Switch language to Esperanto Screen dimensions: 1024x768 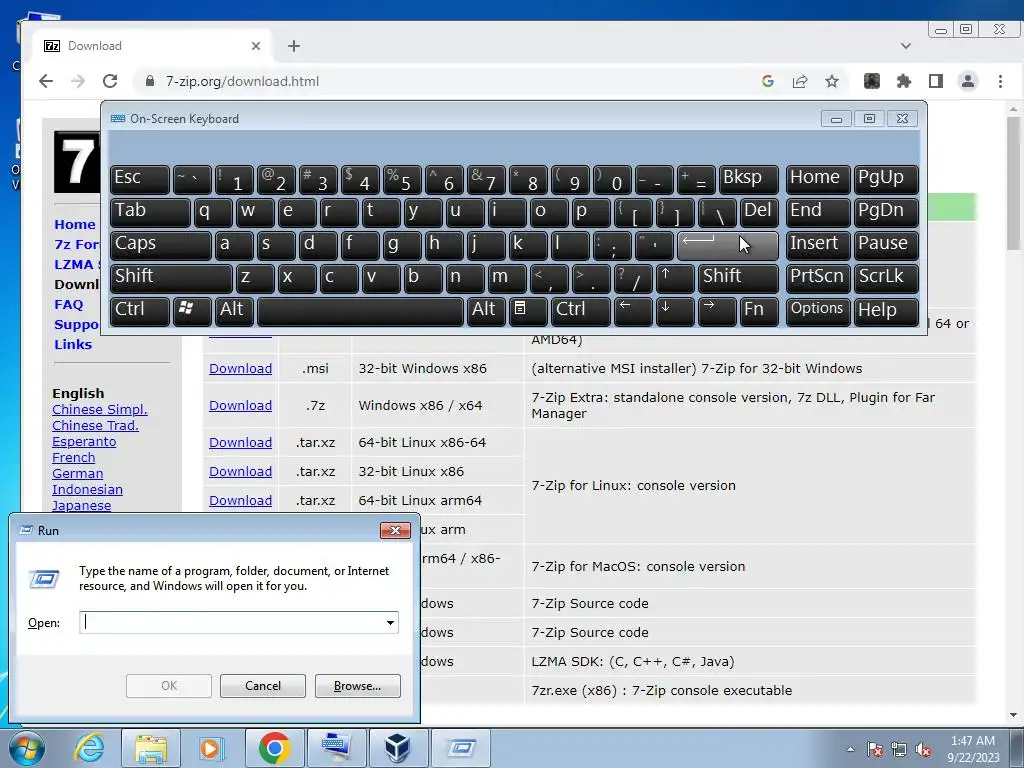coord(84,441)
